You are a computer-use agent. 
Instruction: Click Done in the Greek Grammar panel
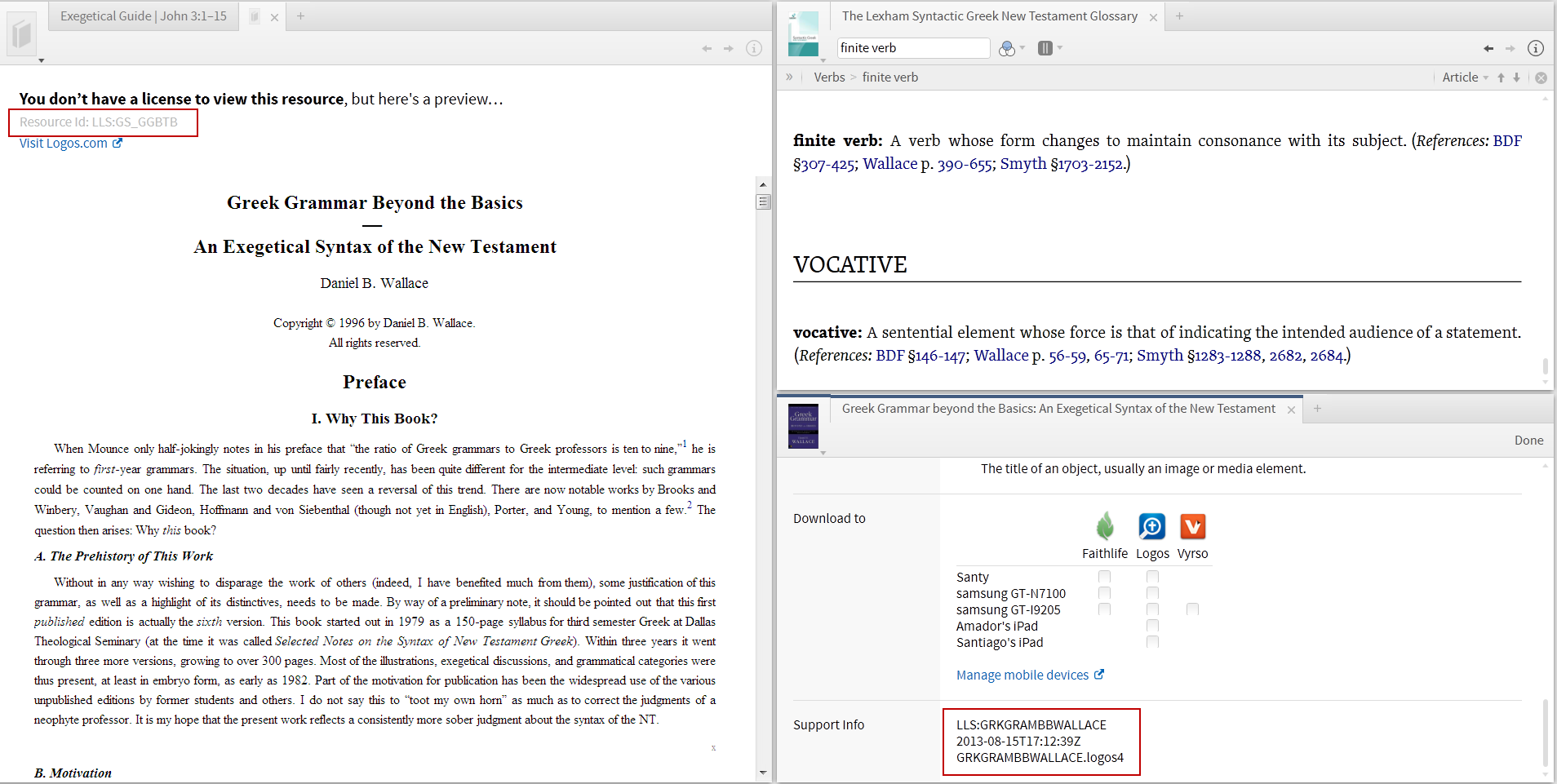tap(1528, 441)
